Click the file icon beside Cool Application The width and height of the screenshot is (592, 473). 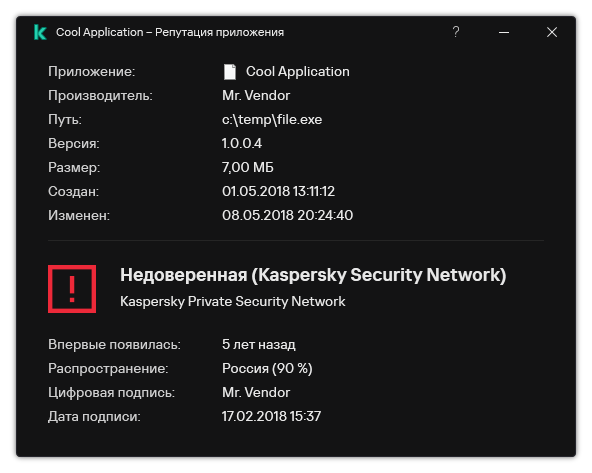[x=230, y=72]
